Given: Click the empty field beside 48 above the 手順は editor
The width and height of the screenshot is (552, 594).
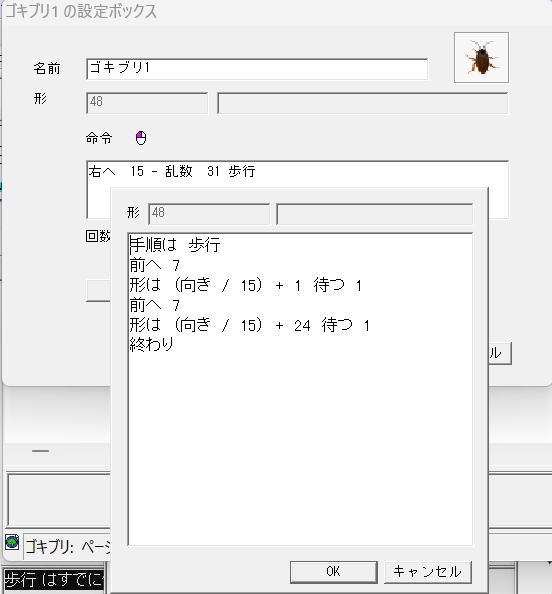Looking at the screenshot, I should (374, 214).
